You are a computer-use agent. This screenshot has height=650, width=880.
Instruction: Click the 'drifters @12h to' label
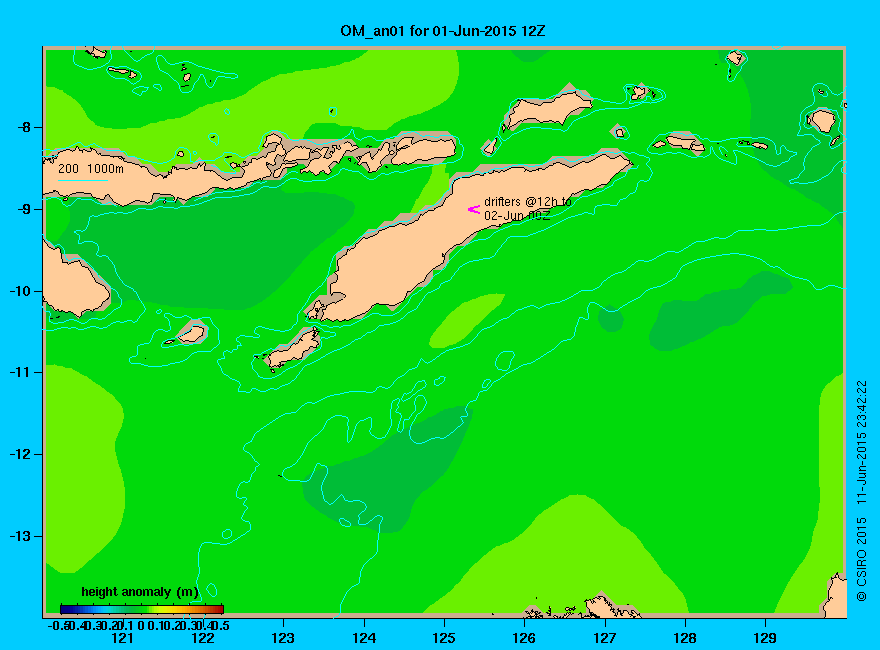[x=528, y=202]
